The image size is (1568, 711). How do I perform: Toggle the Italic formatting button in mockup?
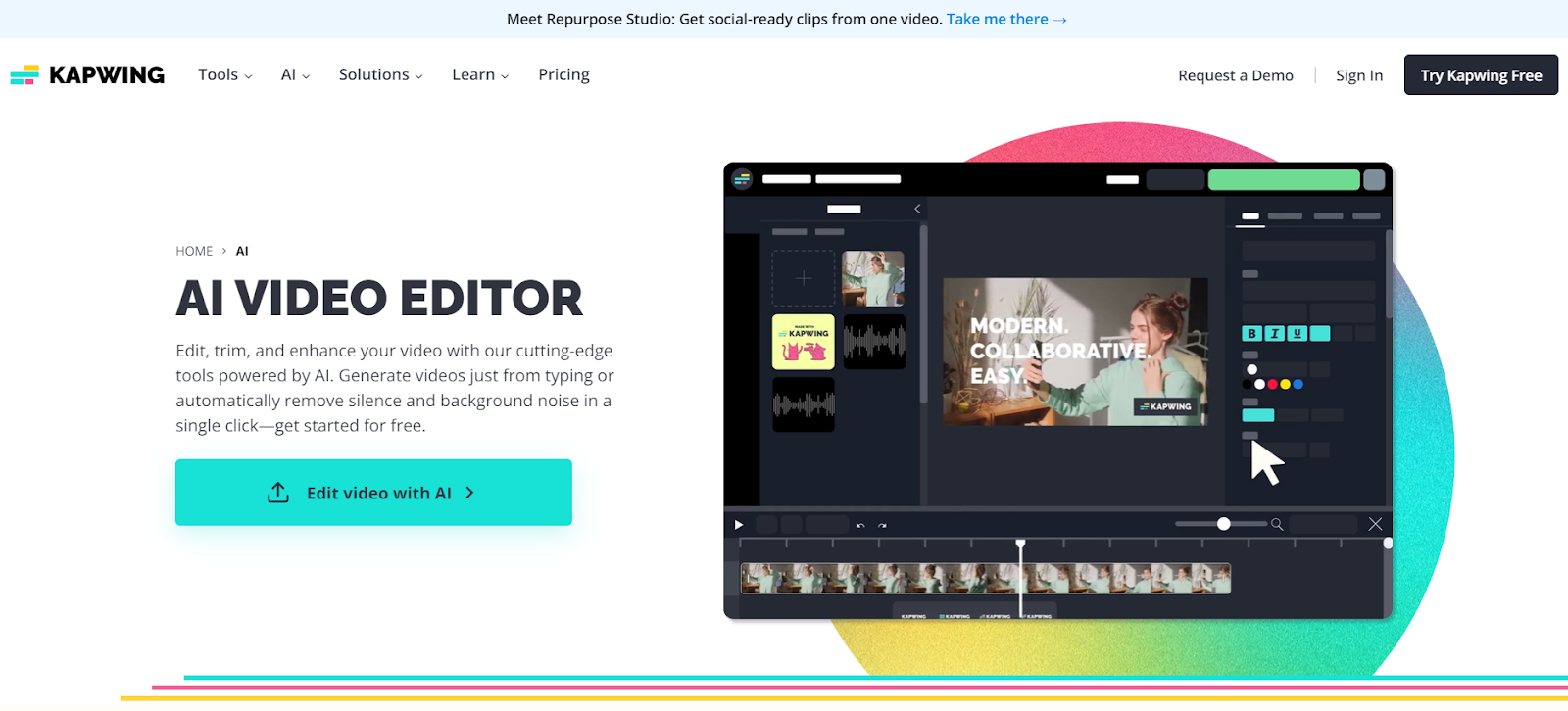[x=1274, y=334]
